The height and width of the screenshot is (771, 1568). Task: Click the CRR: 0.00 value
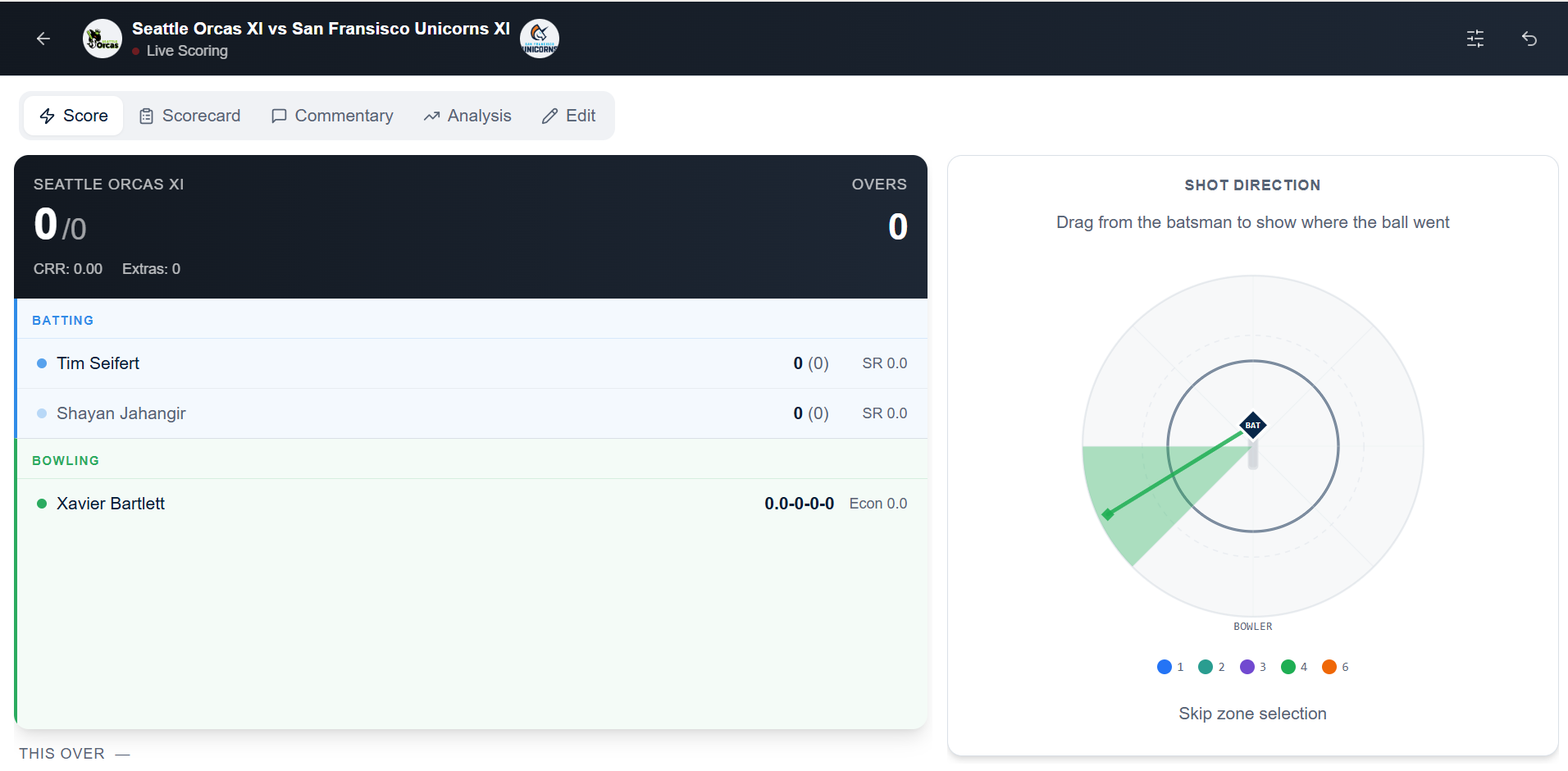(x=68, y=269)
